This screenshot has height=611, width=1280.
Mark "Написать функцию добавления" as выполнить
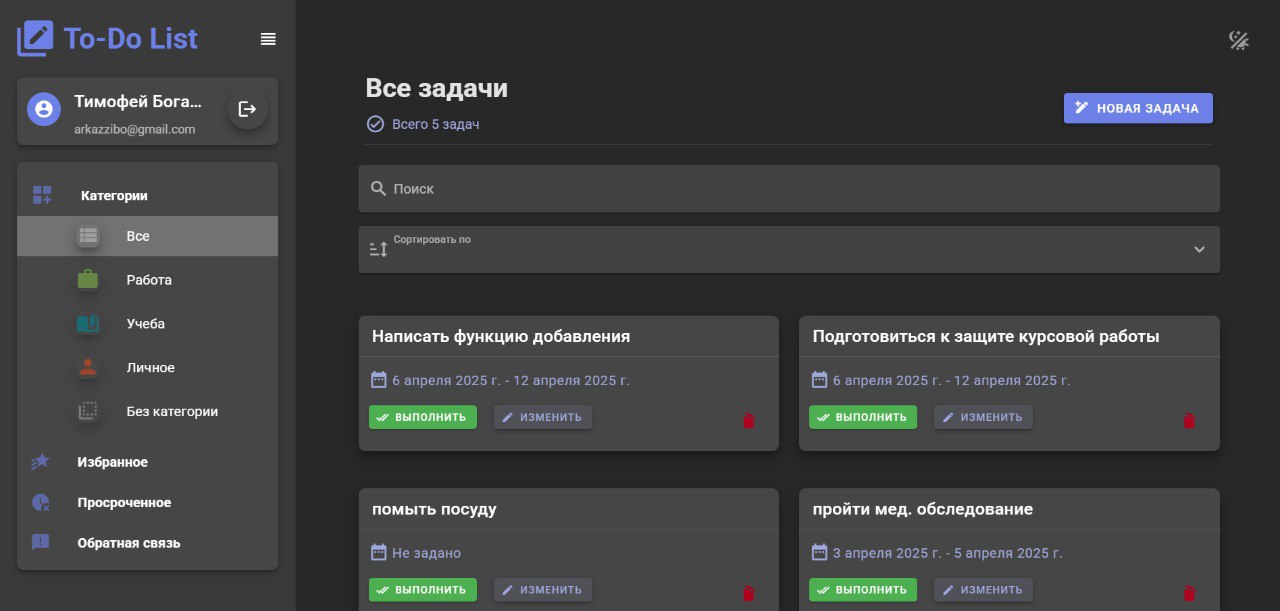(423, 417)
